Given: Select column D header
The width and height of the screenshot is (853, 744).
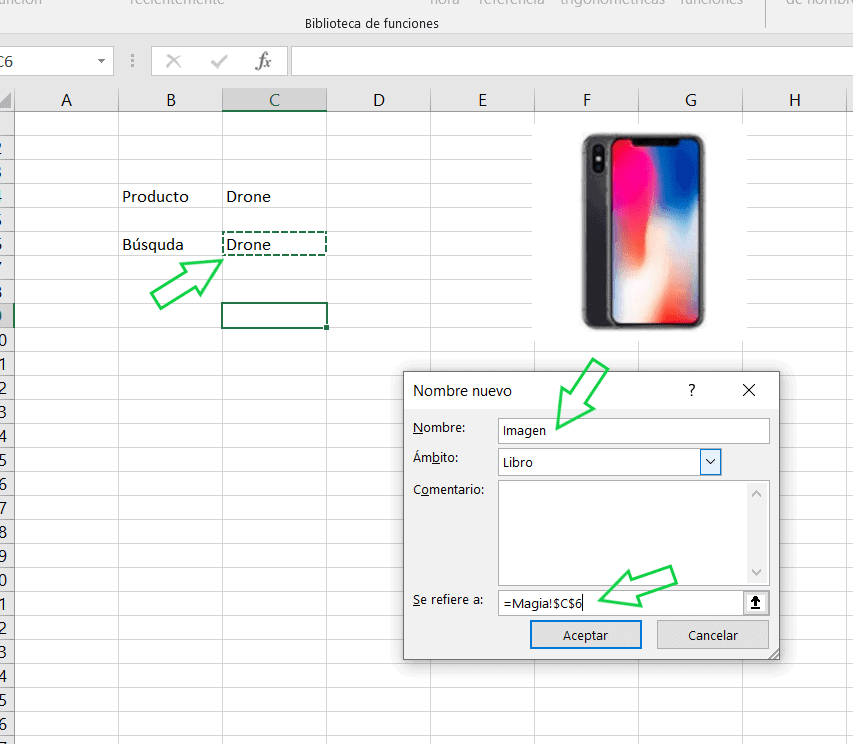Looking at the screenshot, I should click(x=379, y=100).
